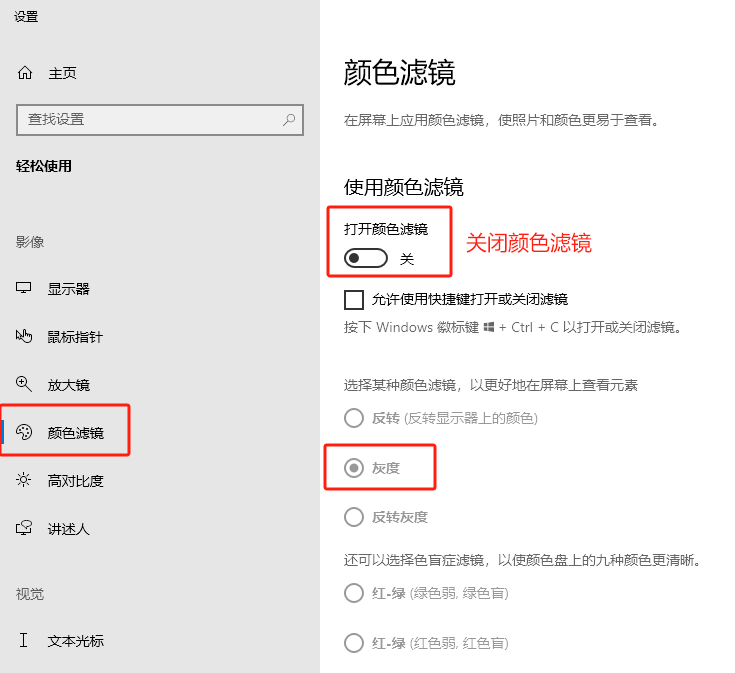Click the mouse pointer icon
The width and height of the screenshot is (735, 673).
(25, 337)
